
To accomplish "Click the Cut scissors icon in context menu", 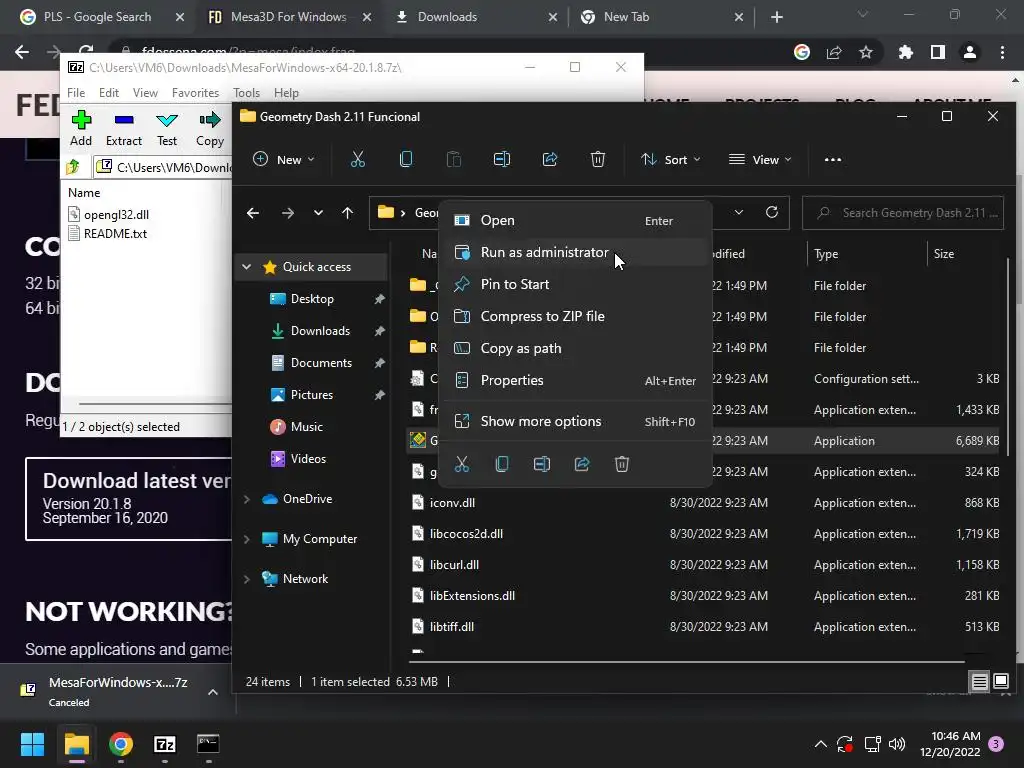I will [x=462, y=464].
